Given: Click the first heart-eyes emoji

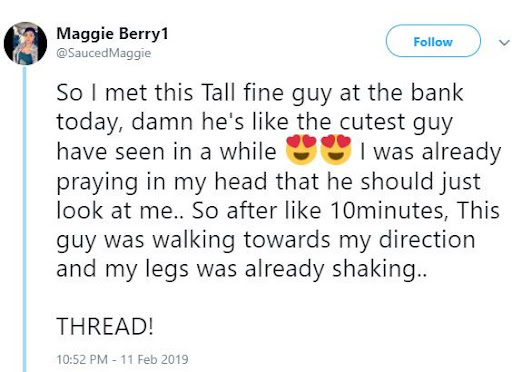Looking at the screenshot, I should 301,150.
